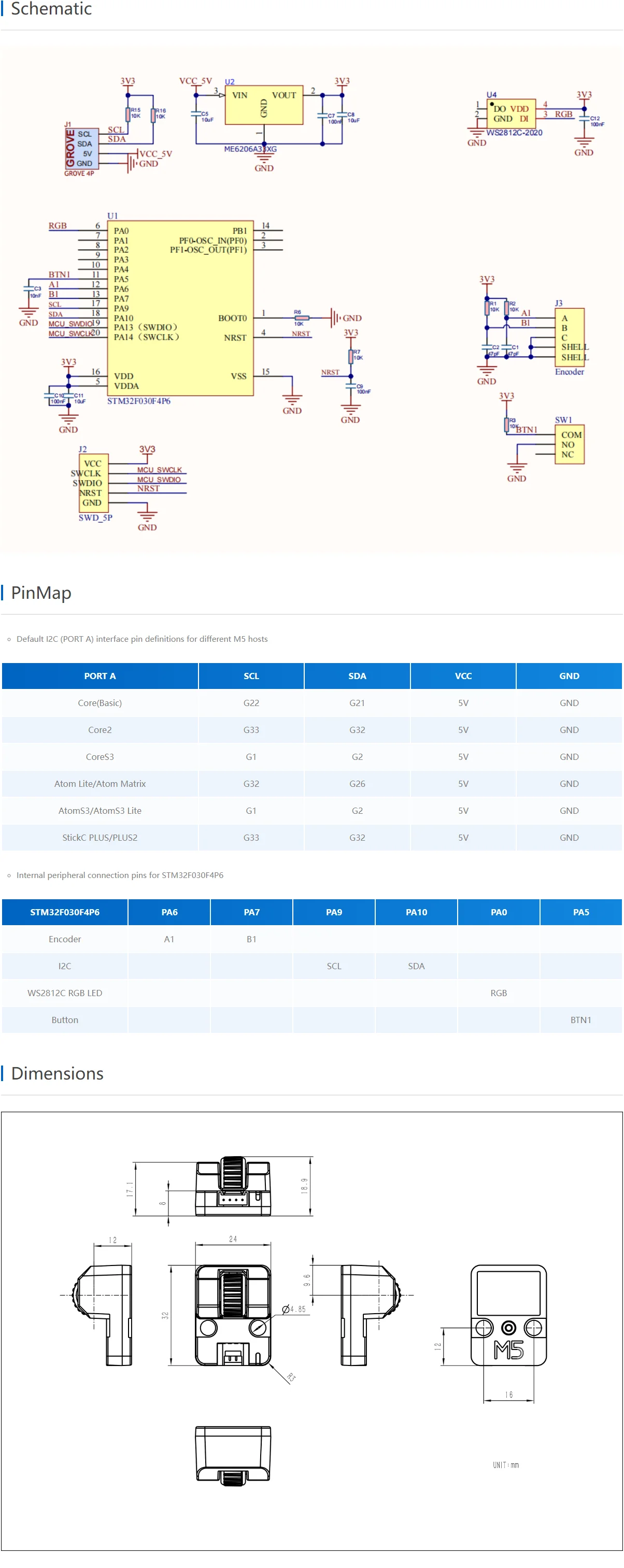Select the ME6206A33XG regulator U2 block
Screen dimensions: 624x1568
click(264, 105)
